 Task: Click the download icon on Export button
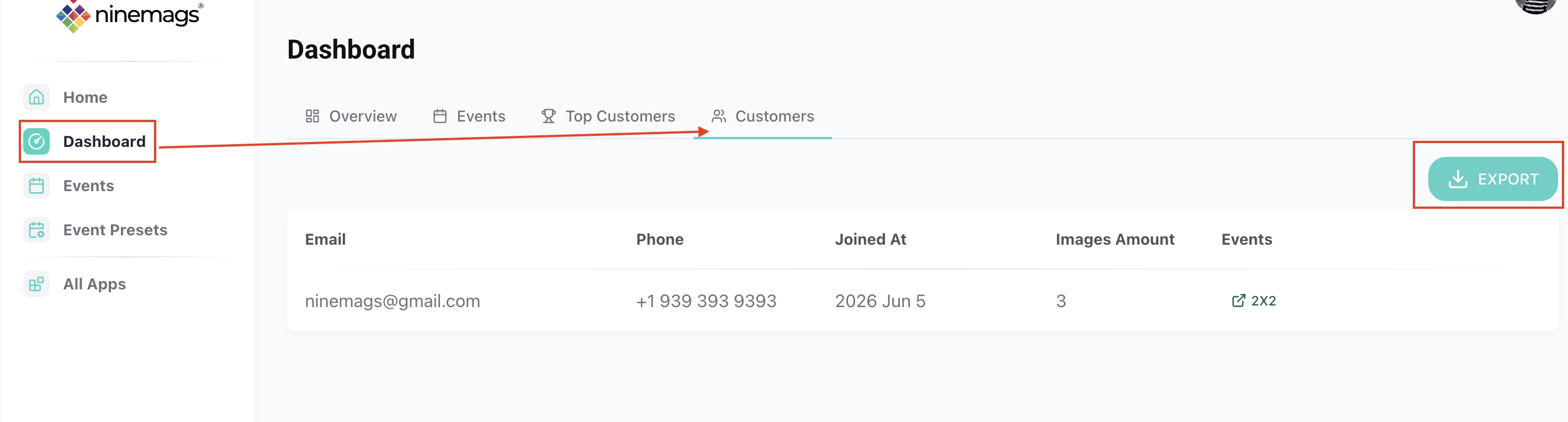(1458, 179)
